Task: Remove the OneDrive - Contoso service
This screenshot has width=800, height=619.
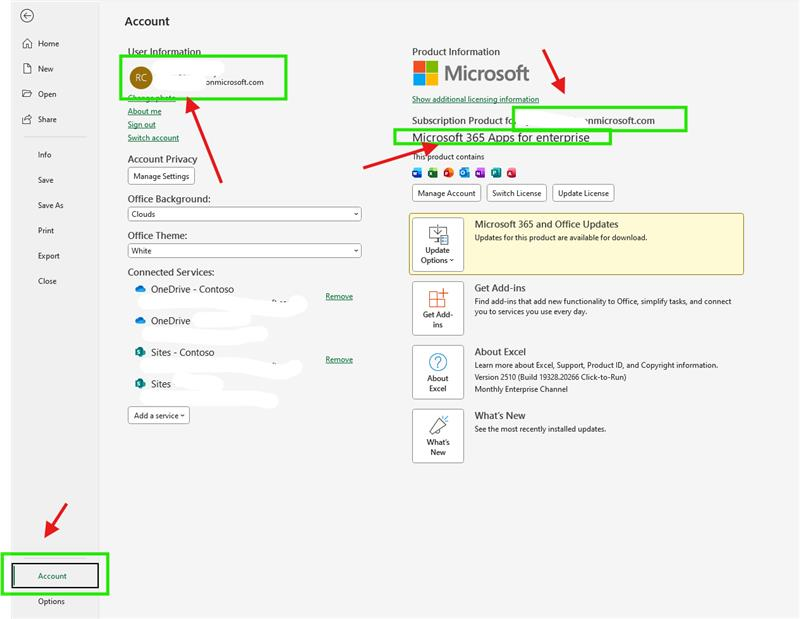Action: click(x=339, y=296)
